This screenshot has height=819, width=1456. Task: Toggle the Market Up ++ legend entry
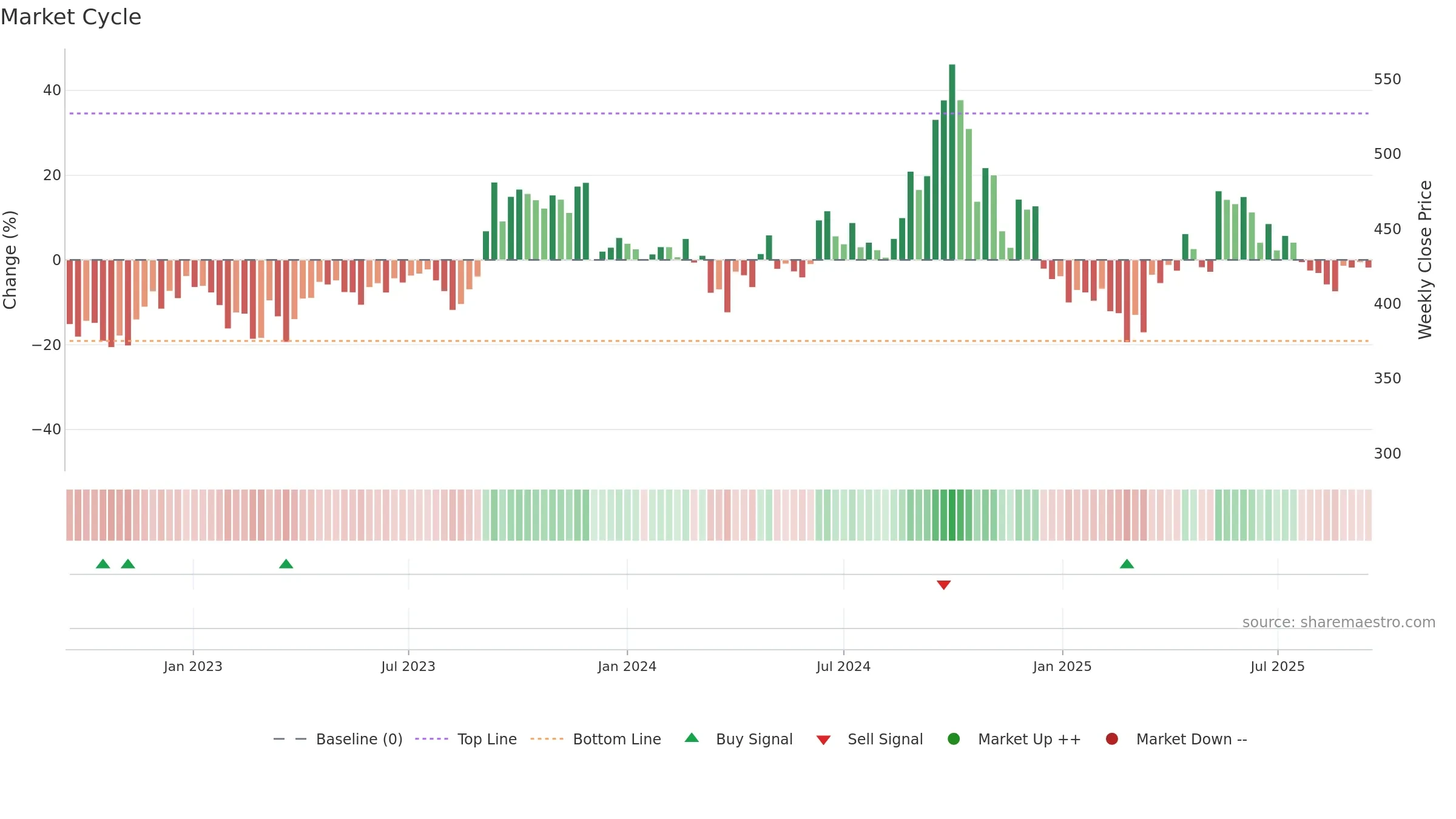pos(1014,739)
